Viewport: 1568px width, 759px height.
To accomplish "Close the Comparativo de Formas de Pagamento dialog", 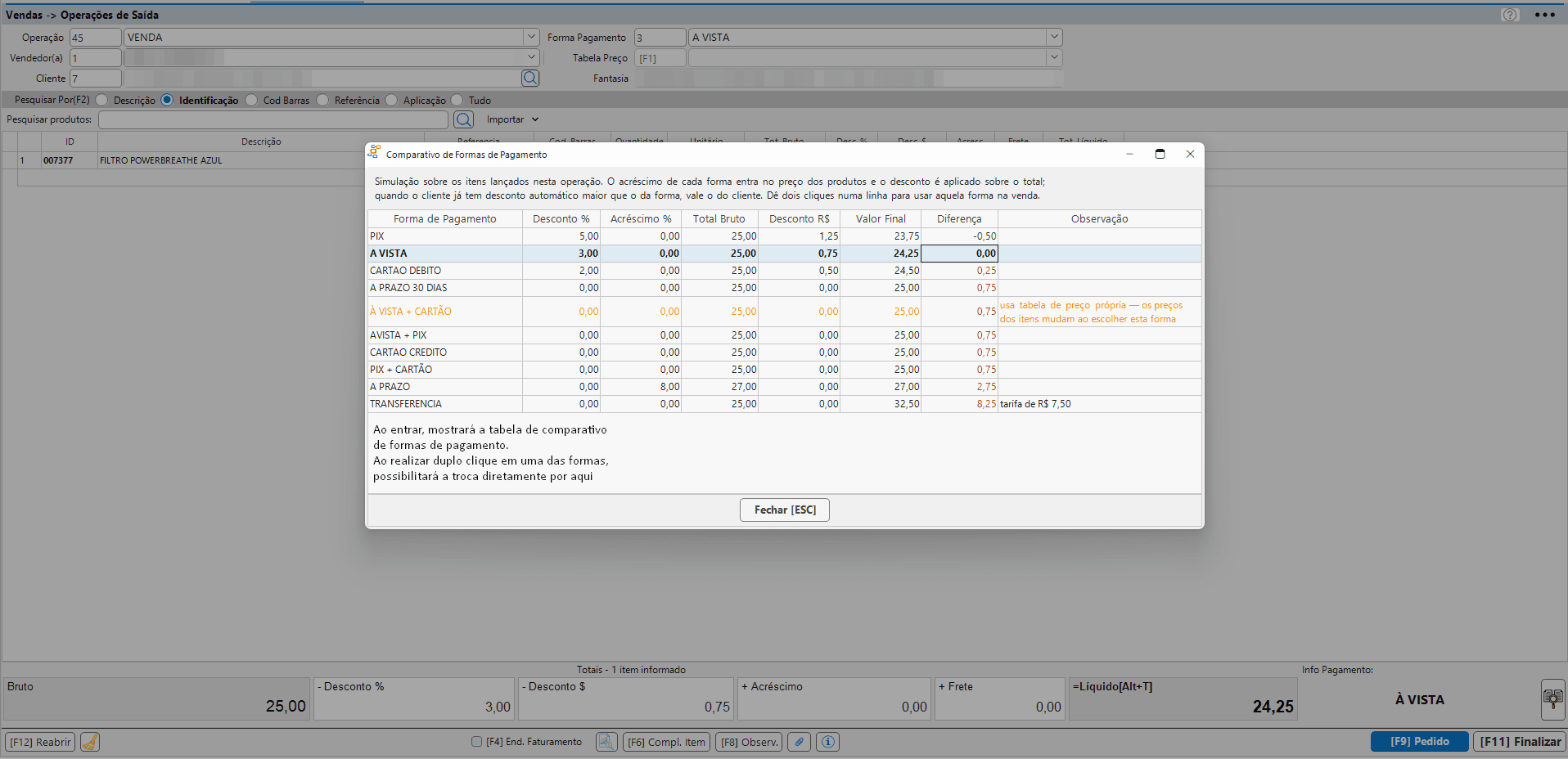I will pos(1190,154).
